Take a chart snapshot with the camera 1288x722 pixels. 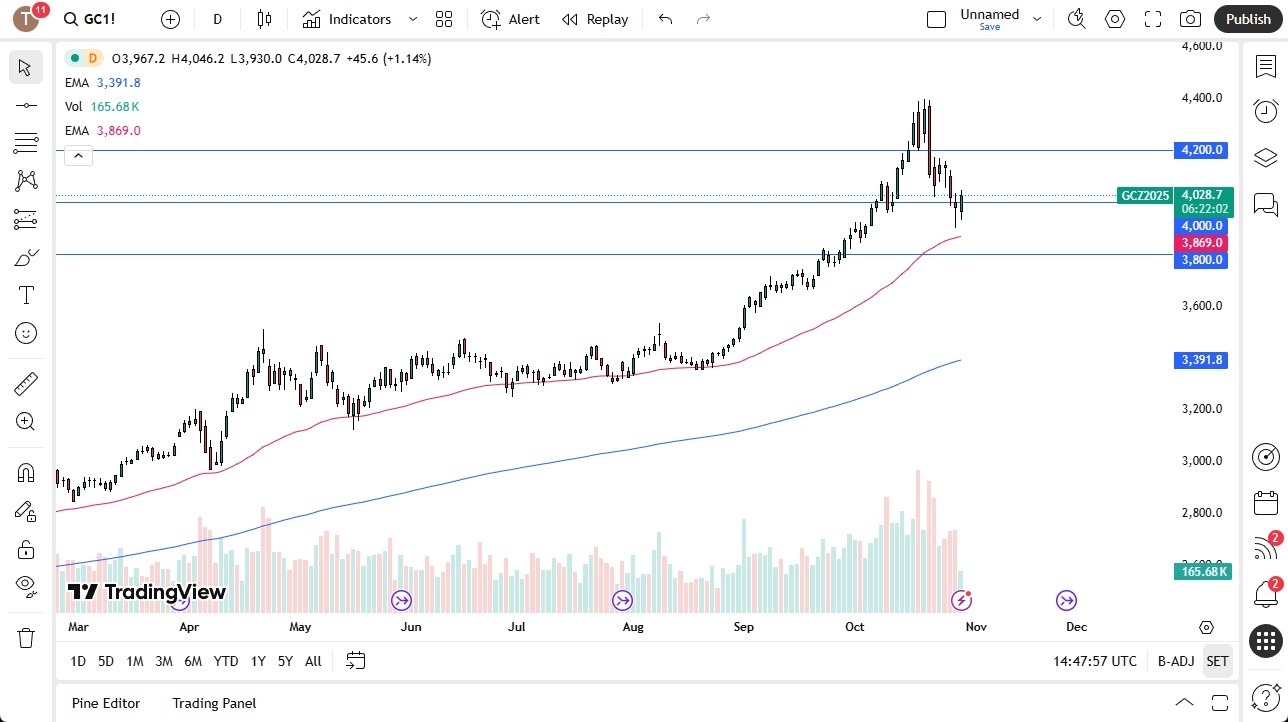(1190, 19)
